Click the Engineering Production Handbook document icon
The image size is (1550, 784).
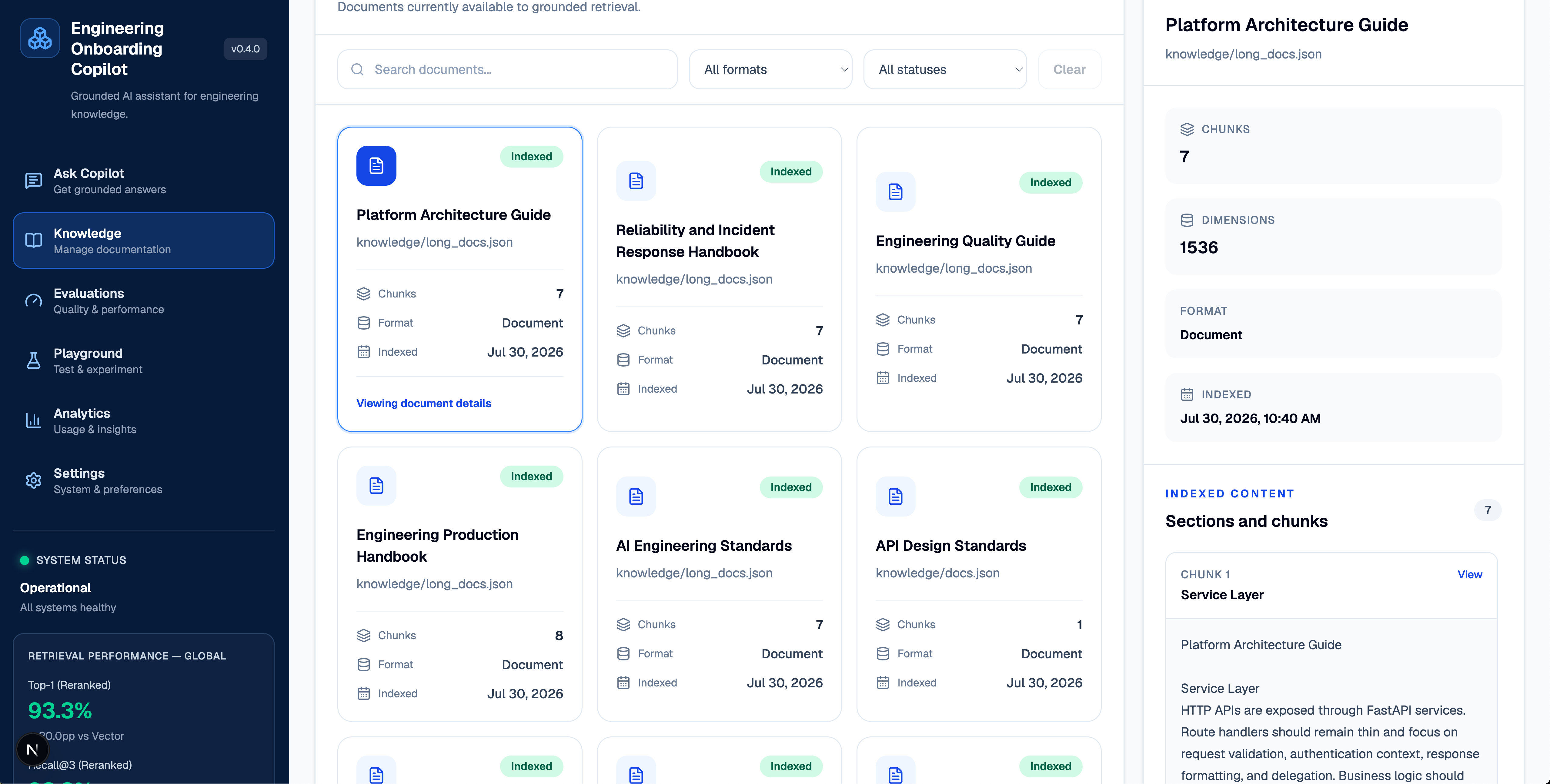(x=376, y=485)
